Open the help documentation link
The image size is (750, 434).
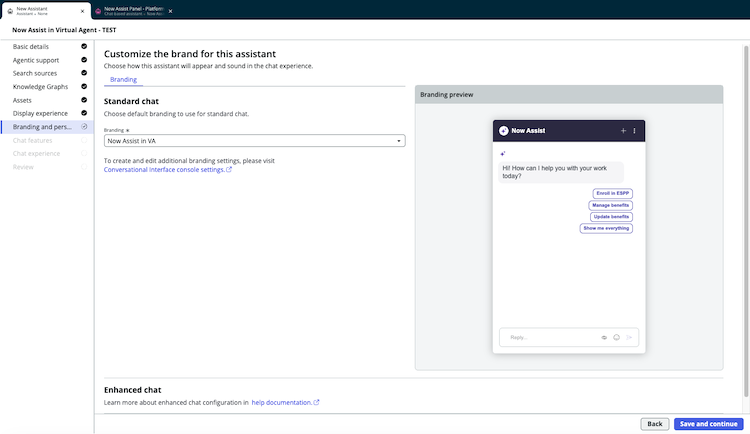tap(281, 402)
